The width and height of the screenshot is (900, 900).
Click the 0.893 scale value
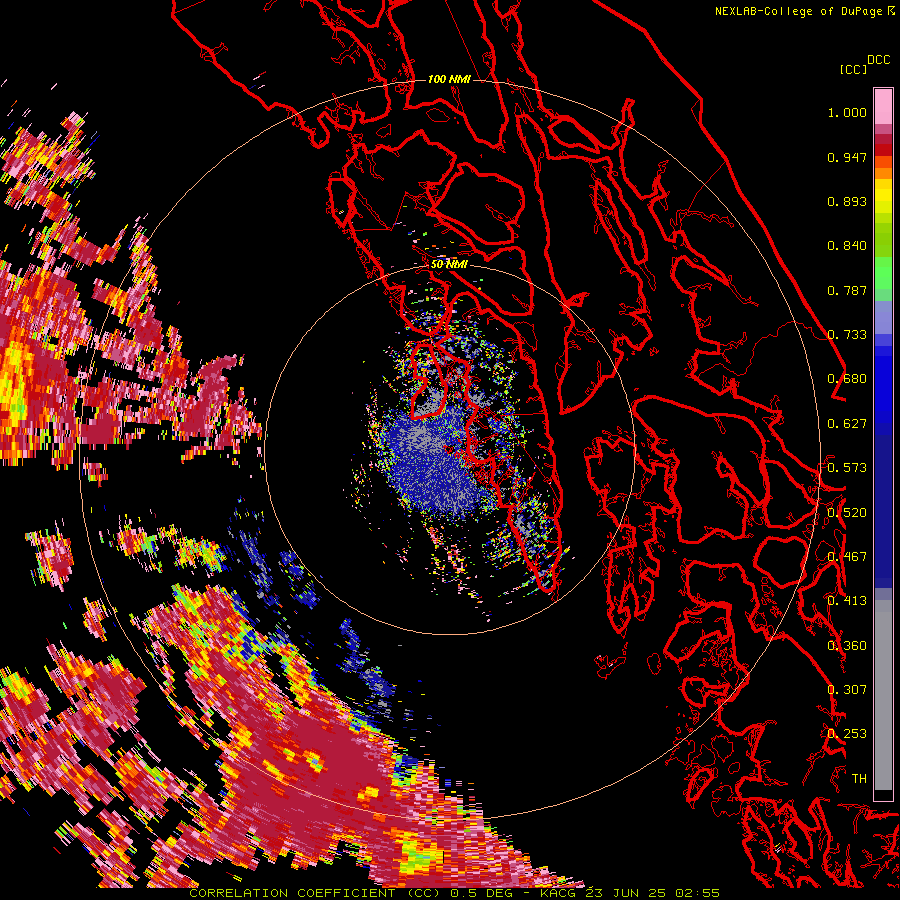tap(847, 201)
